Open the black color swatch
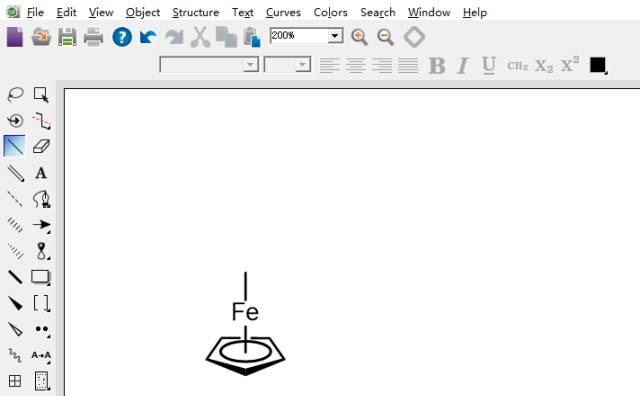The image size is (640, 396). tap(598, 65)
